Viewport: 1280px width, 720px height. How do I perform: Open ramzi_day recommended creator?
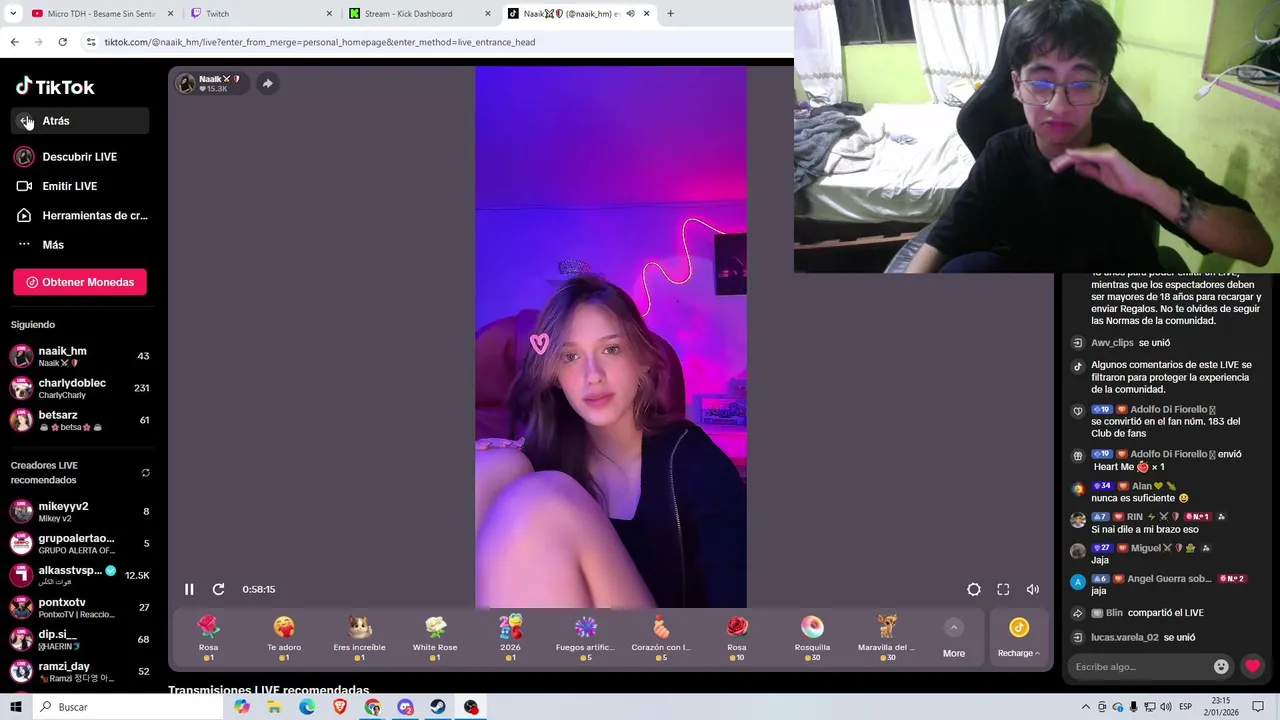80,671
